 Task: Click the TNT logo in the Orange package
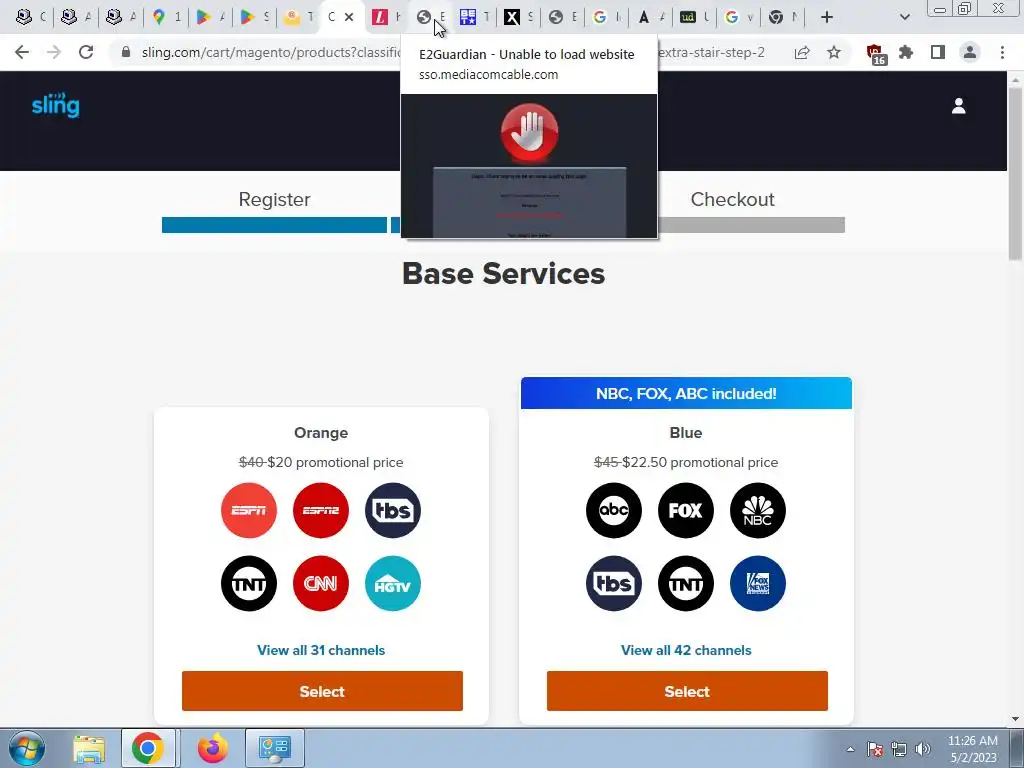click(x=249, y=583)
